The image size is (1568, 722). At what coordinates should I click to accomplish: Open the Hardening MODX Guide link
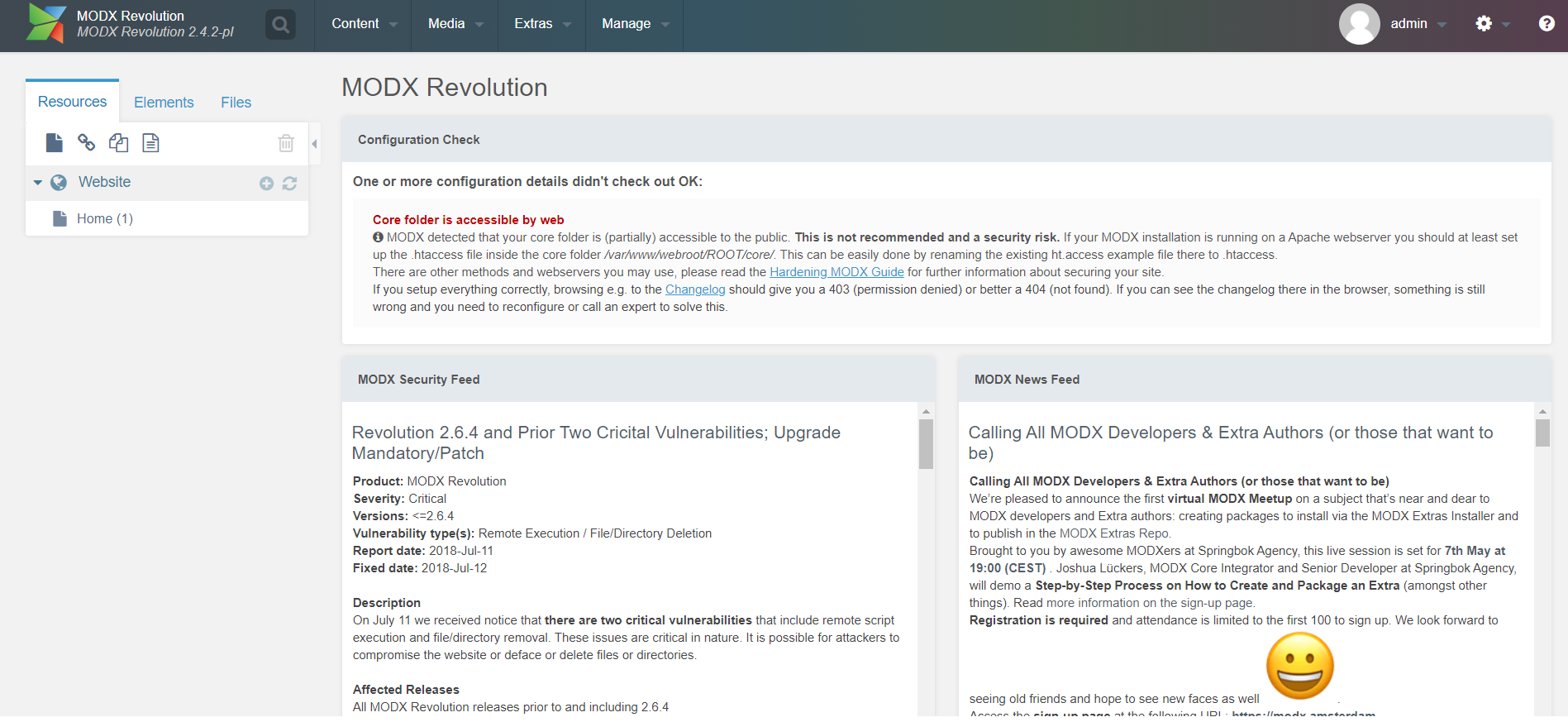[836, 272]
